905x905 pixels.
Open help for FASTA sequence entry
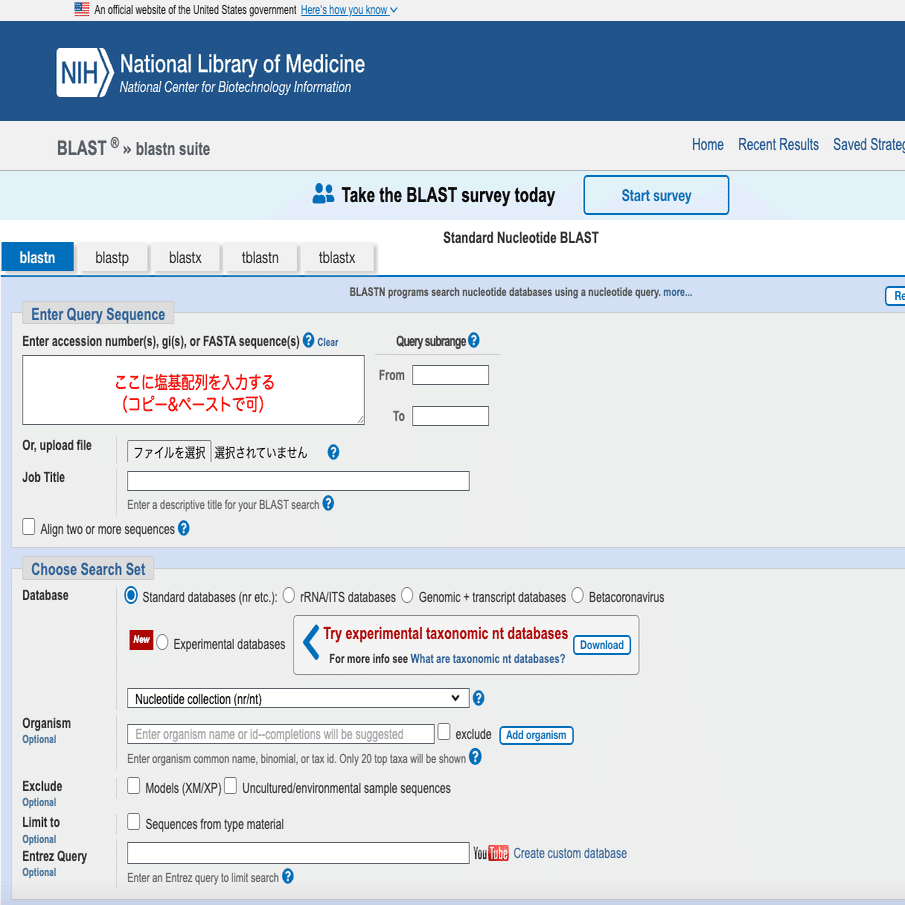click(x=309, y=340)
